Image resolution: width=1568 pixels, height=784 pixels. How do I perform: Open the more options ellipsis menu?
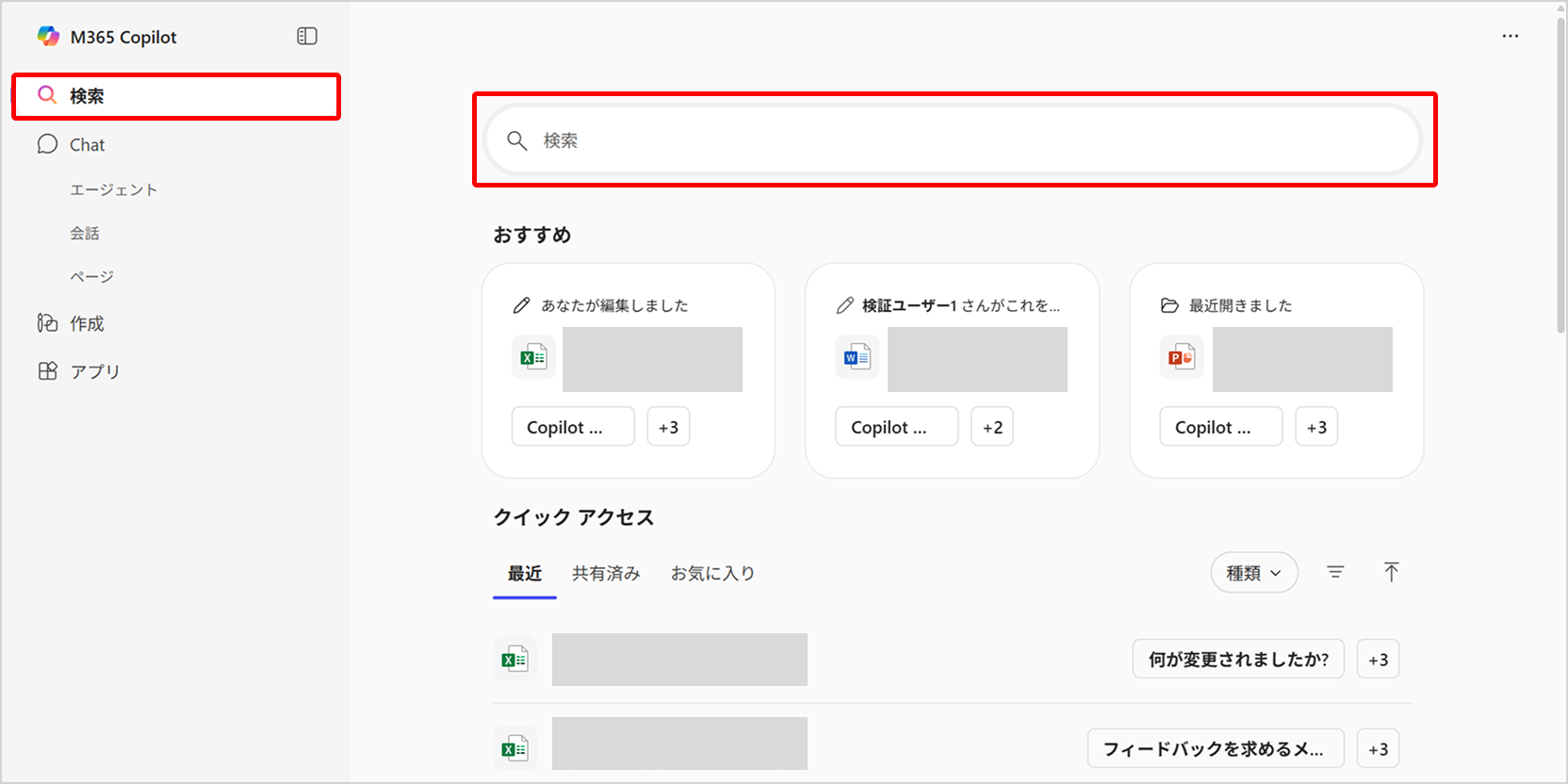[x=1510, y=36]
